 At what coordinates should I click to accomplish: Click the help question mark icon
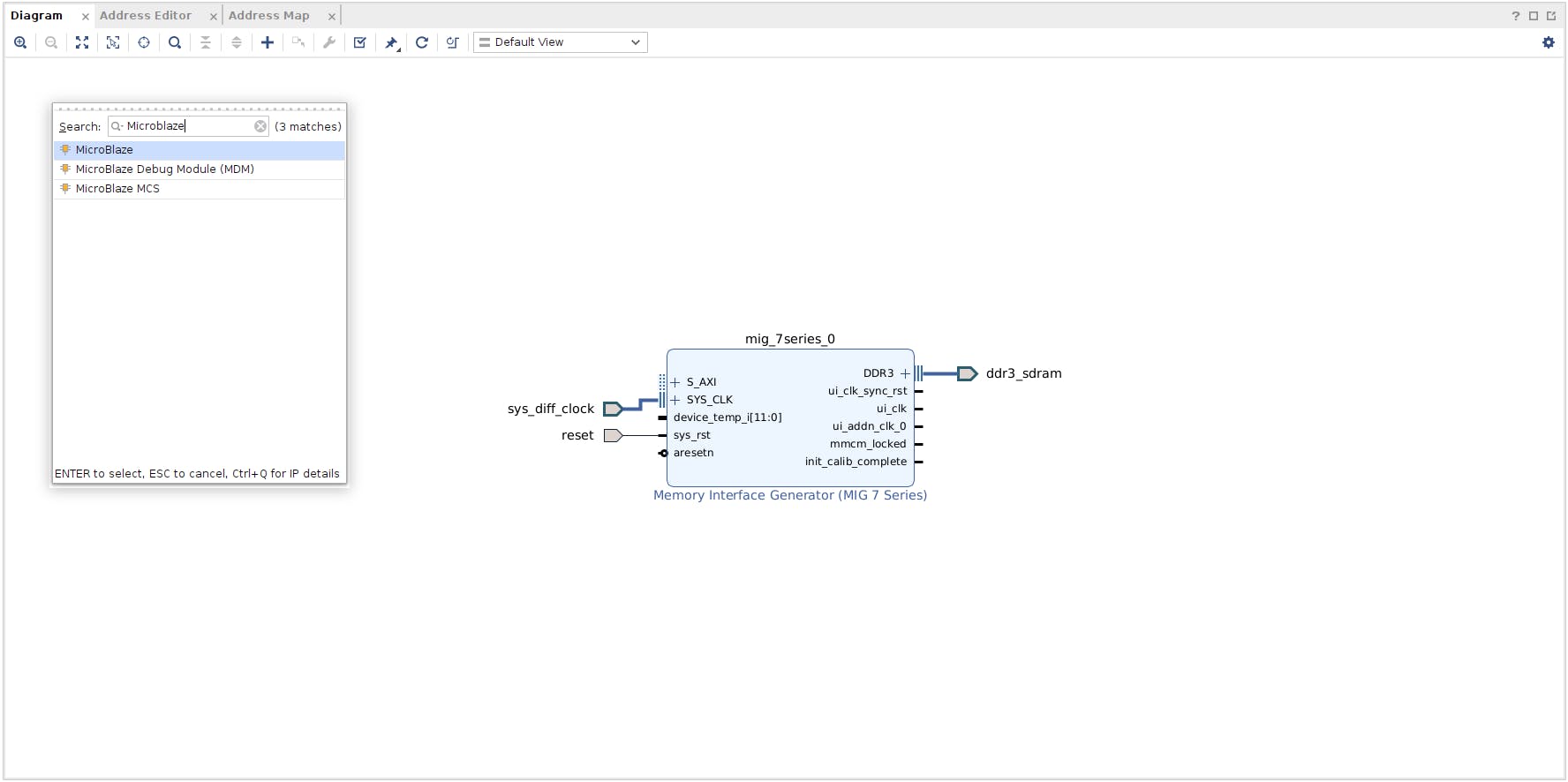[1516, 16]
